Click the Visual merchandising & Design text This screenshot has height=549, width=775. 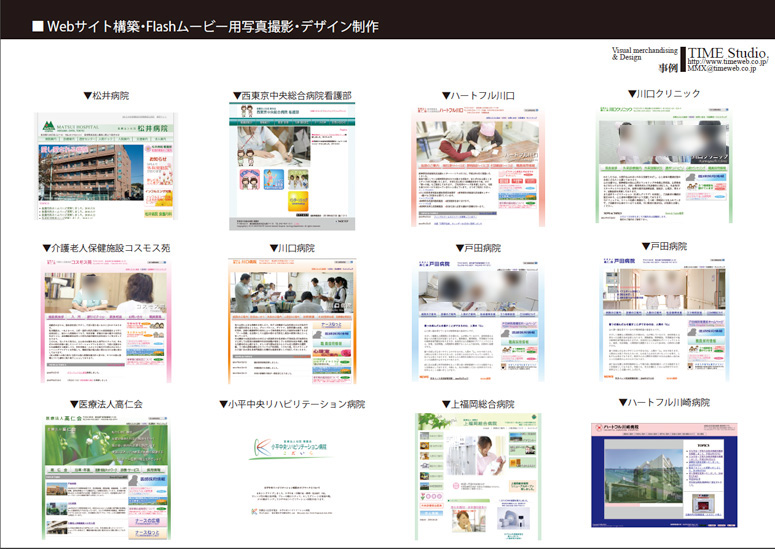(645, 53)
